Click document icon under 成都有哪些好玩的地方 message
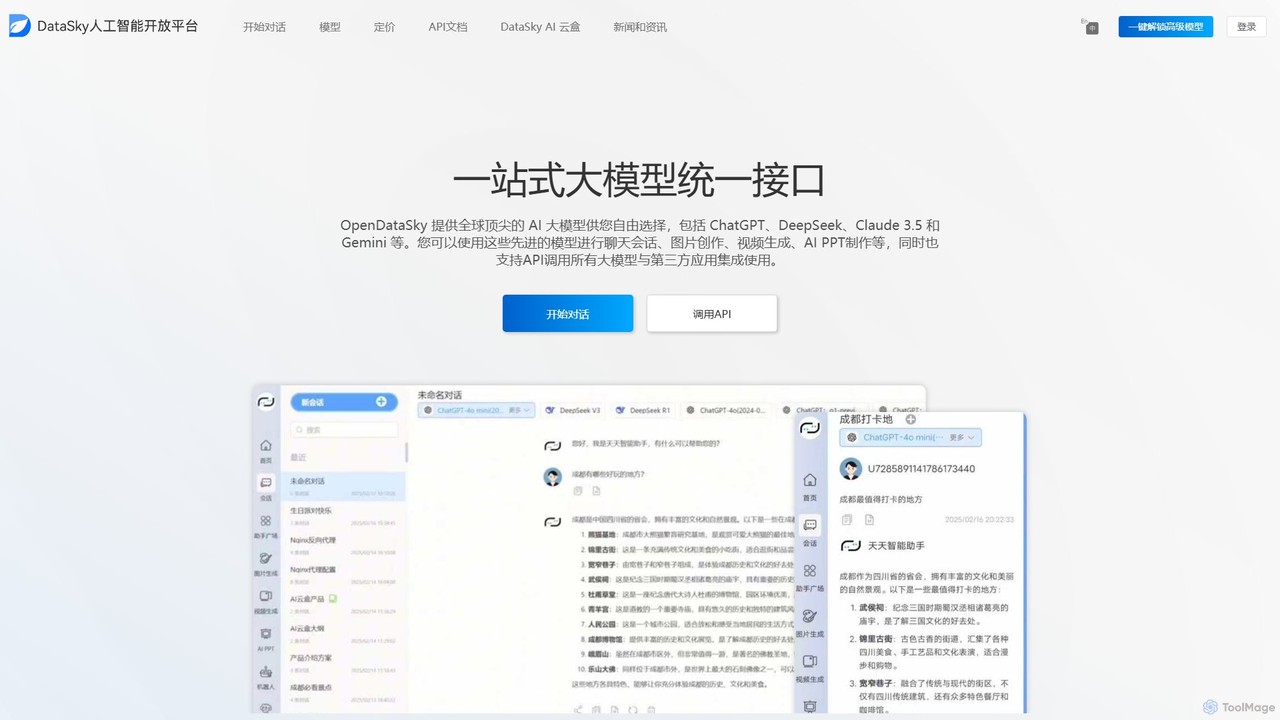The height and width of the screenshot is (720, 1280). (596, 491)
